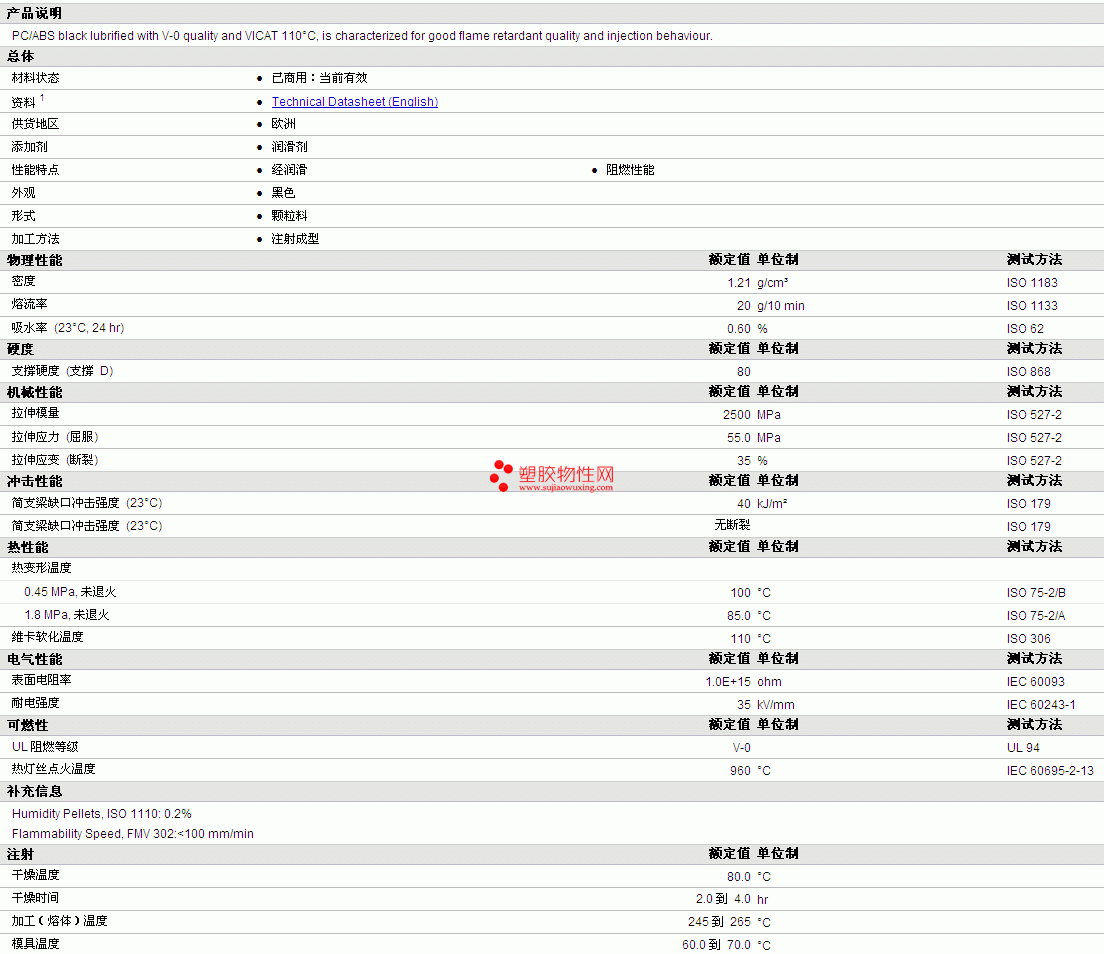Click the 产品说明 section header

(34, 13)
